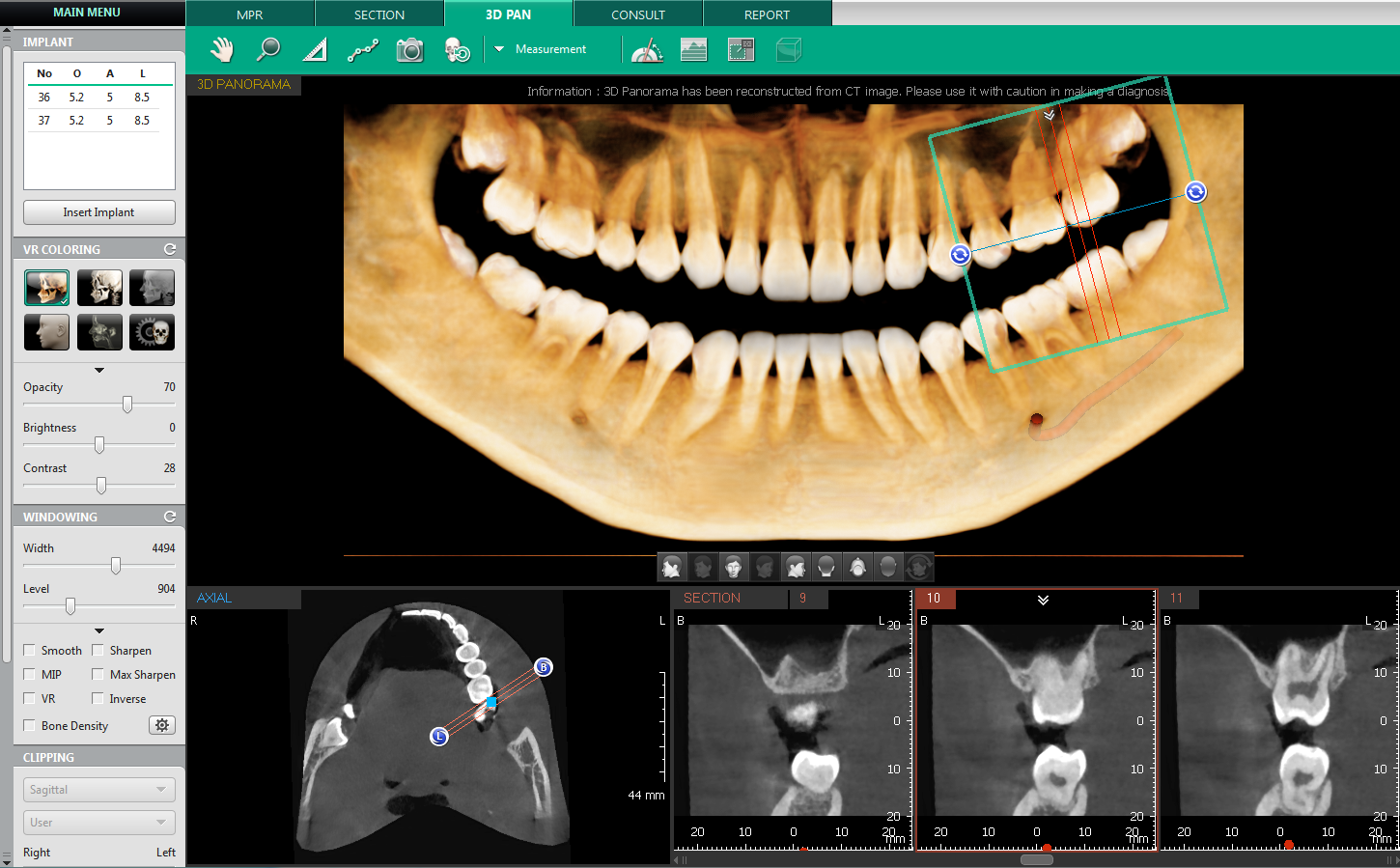Select the soft tissue face VR preset

point(46,332)
